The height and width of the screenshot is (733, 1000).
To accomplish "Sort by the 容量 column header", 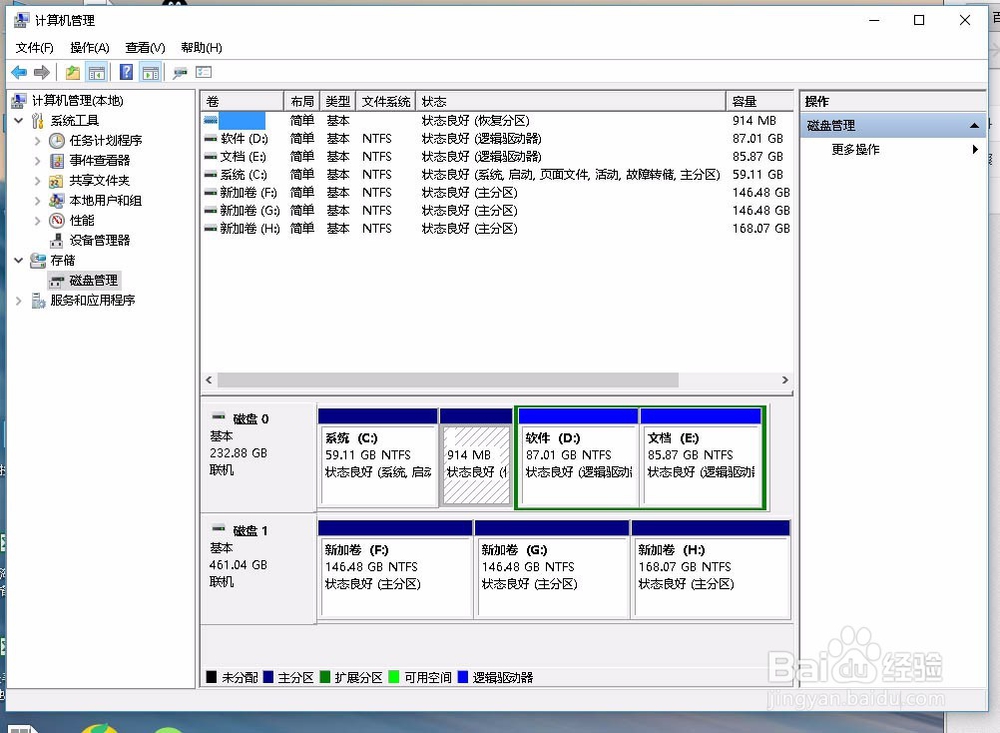I will tap(759, 101).
